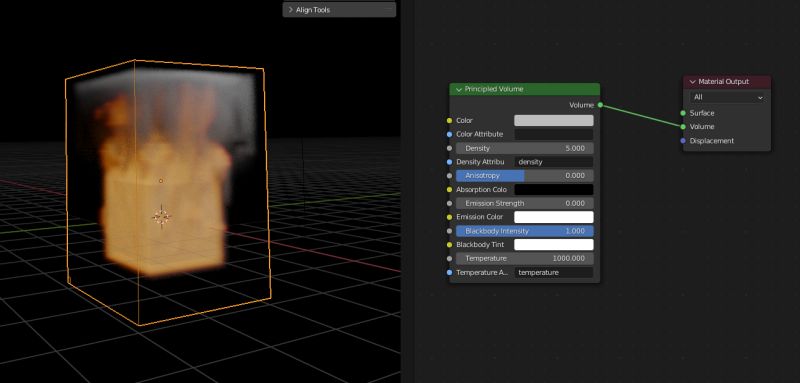Click Material Output Volume socket
The width and height of the screenshot is (800, 383).
(x=683, y=126)
